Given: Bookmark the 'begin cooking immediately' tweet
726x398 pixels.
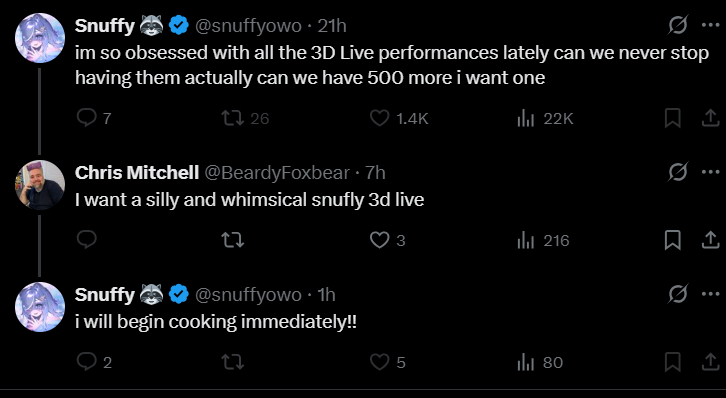Looking at the screenshot, I should click(672, 362).
